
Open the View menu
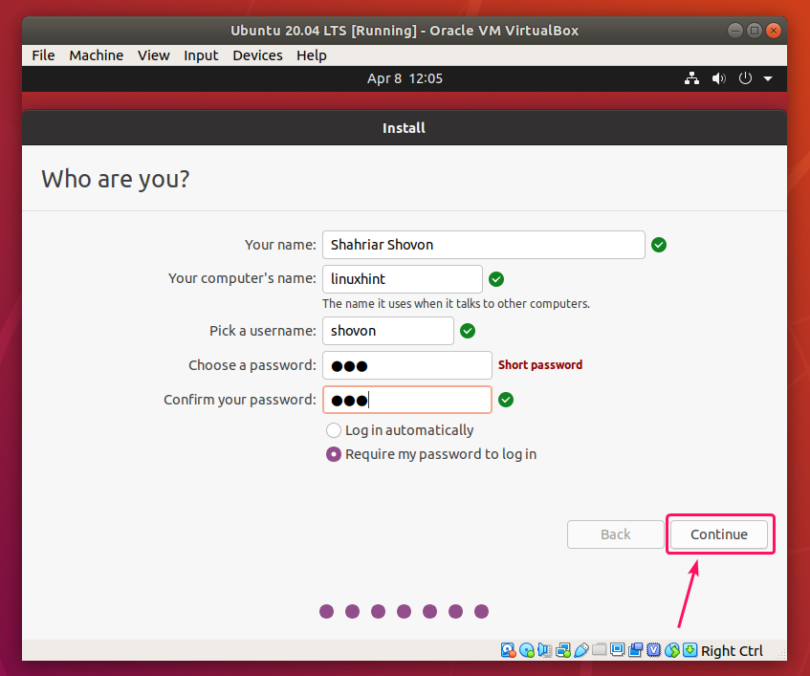pyautogui.click(x=154, y=55)
